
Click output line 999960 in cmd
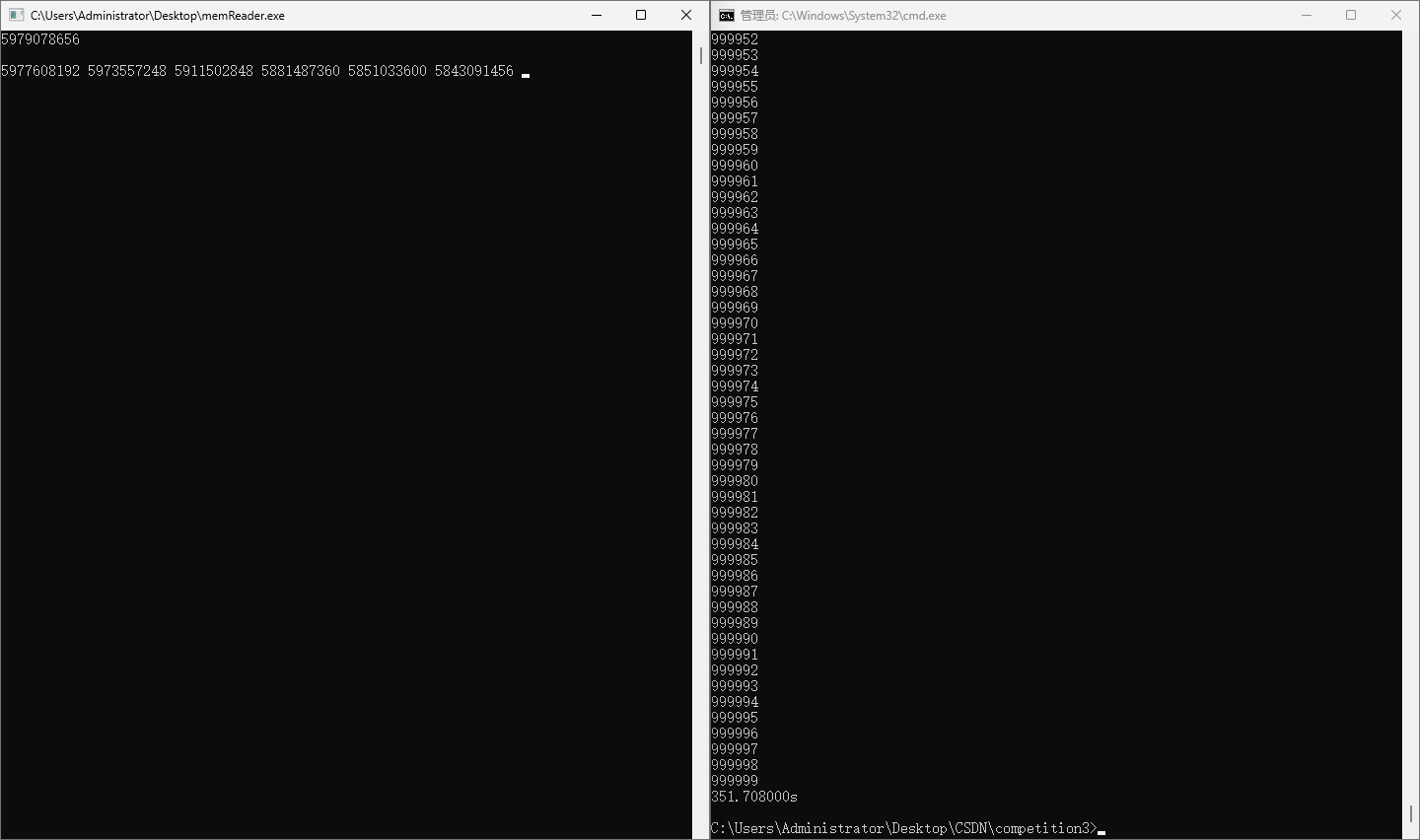point(735,166)
